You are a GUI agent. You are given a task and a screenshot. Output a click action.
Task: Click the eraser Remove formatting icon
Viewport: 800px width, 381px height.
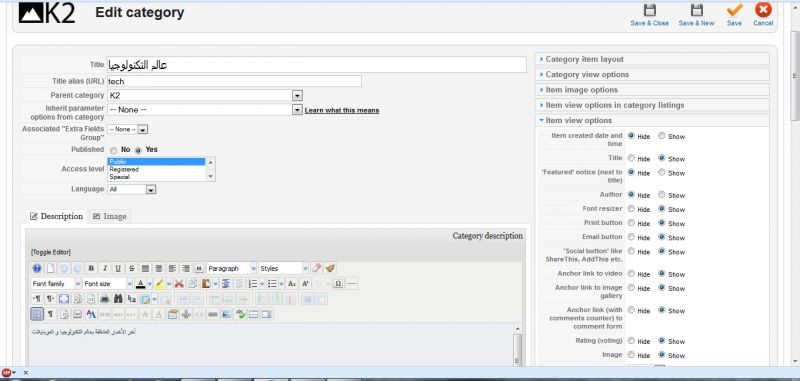tap(317, 268)
